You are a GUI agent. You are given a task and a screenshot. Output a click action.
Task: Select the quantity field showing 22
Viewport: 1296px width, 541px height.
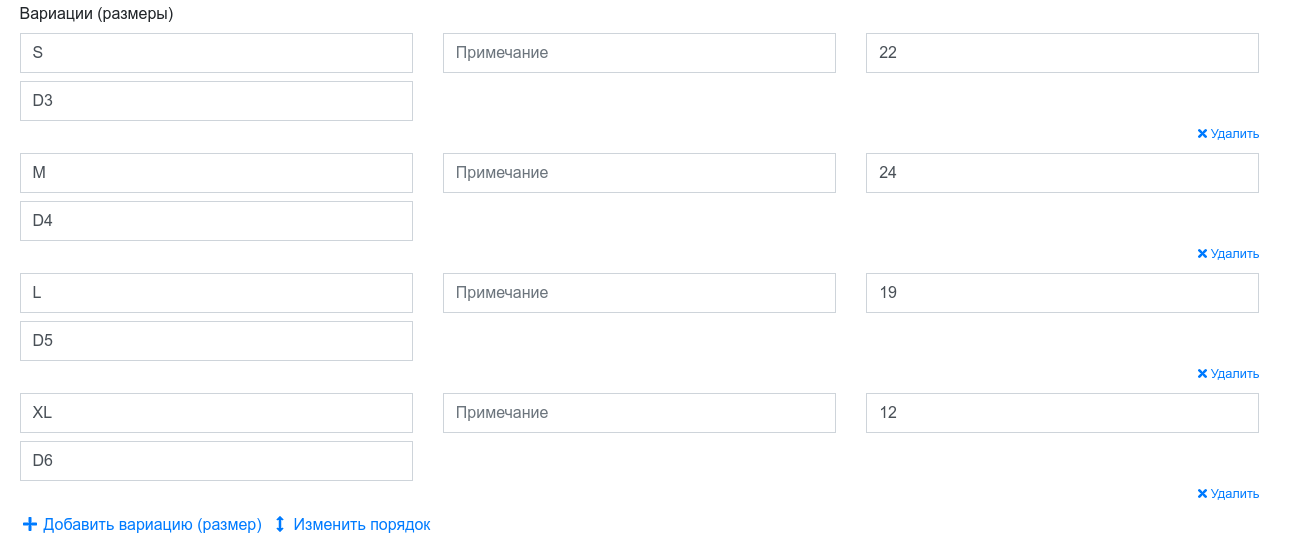click(x=1062, y=53)
